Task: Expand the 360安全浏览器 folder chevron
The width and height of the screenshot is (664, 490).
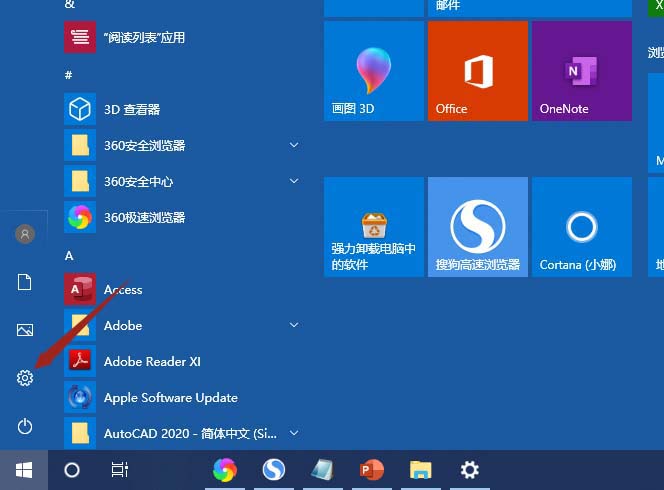Action: pos(294,145)
